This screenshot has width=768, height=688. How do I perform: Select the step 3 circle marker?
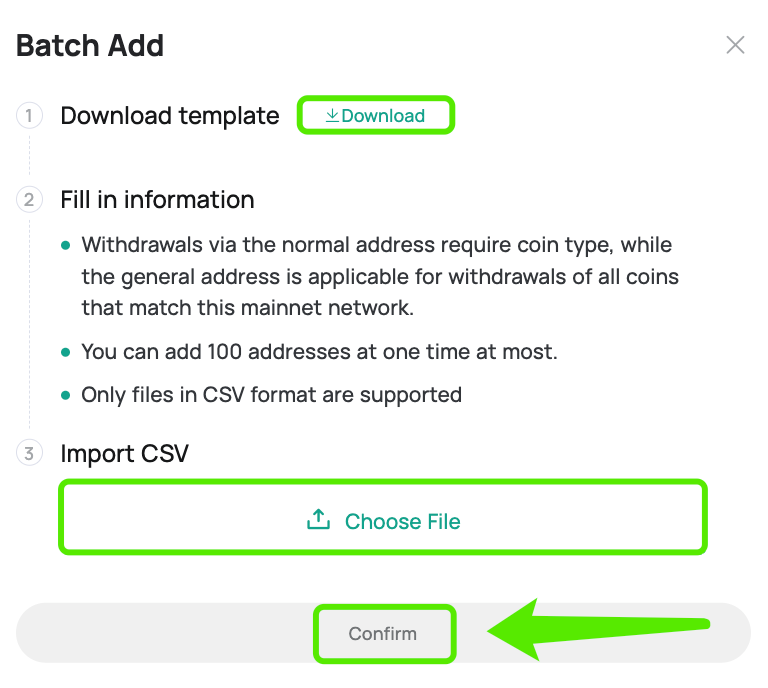[29, 453]
